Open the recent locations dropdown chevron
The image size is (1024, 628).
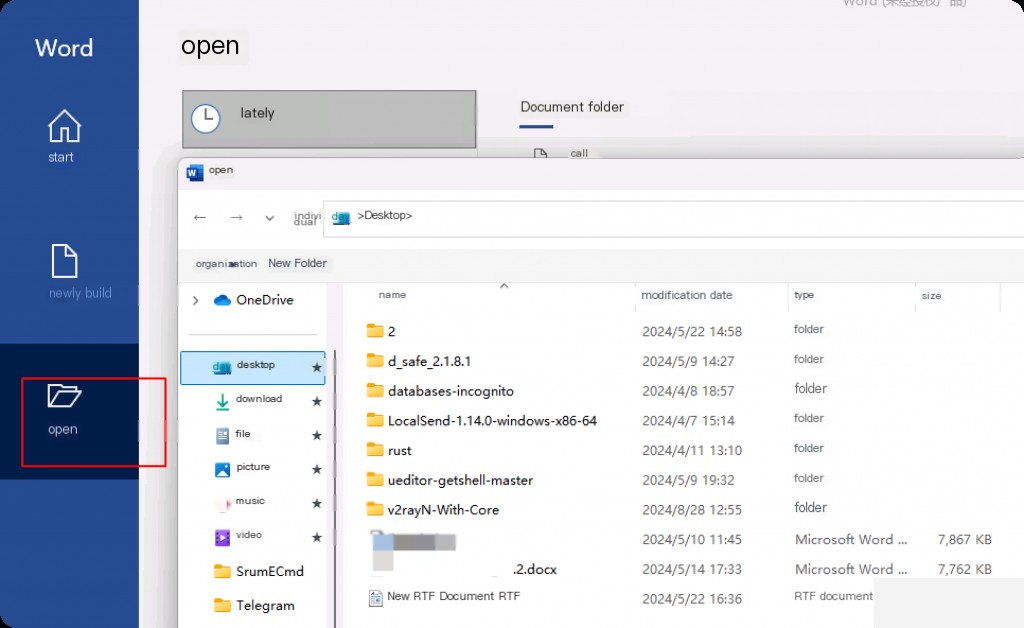[x=269, y=218]
